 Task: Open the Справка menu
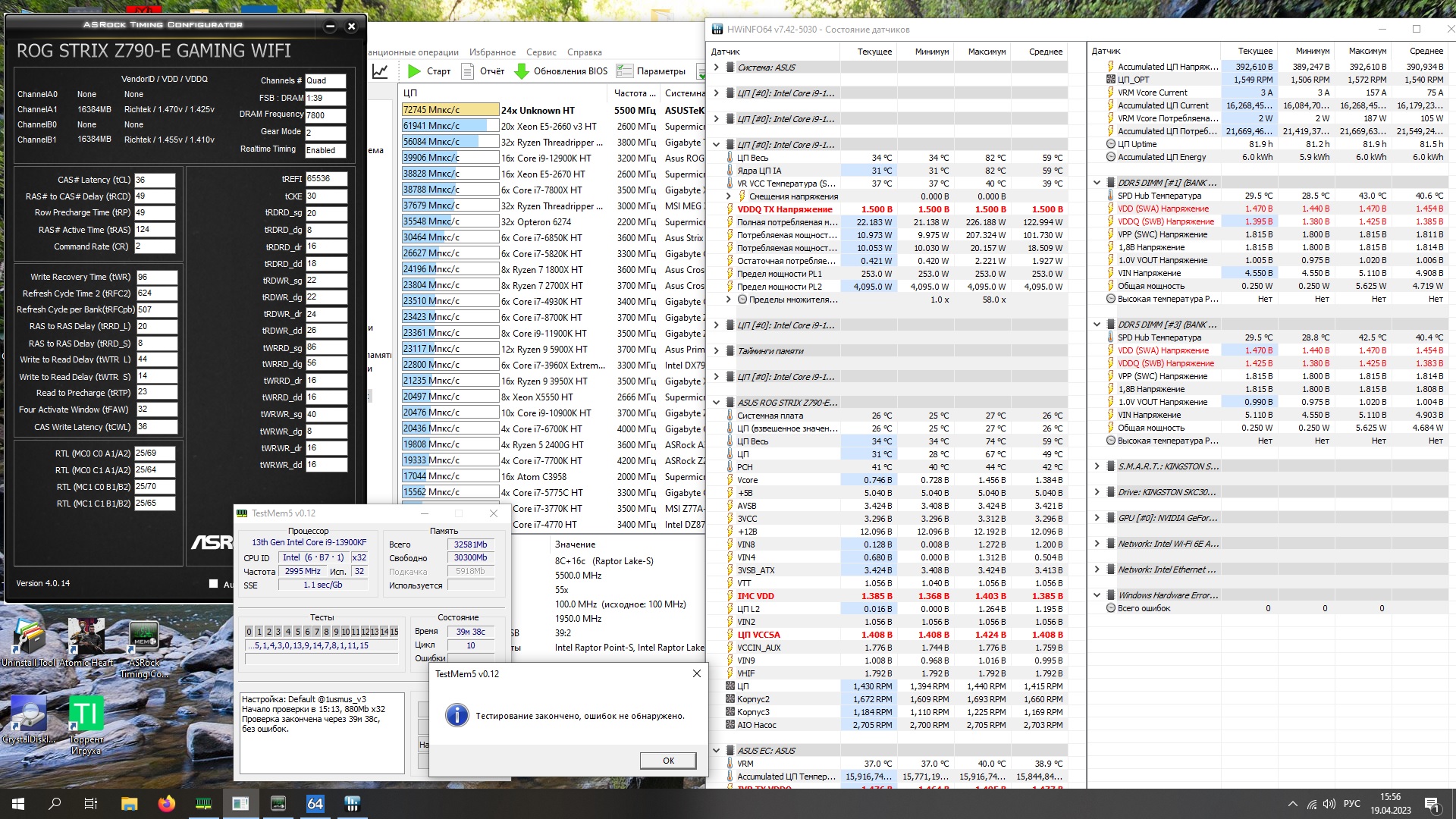click(584, 52)
